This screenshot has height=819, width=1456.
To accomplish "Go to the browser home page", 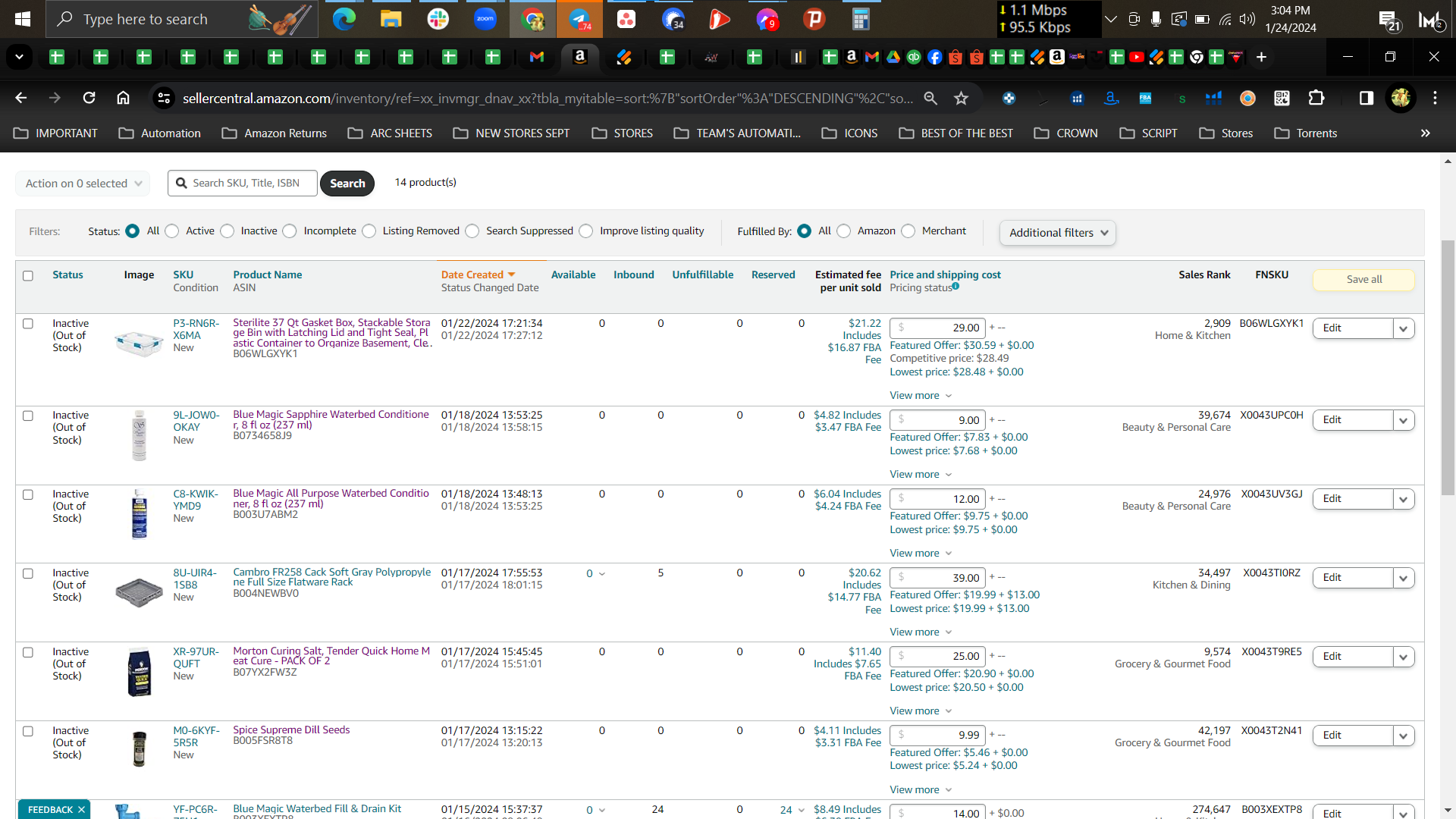I will (123, 98).
